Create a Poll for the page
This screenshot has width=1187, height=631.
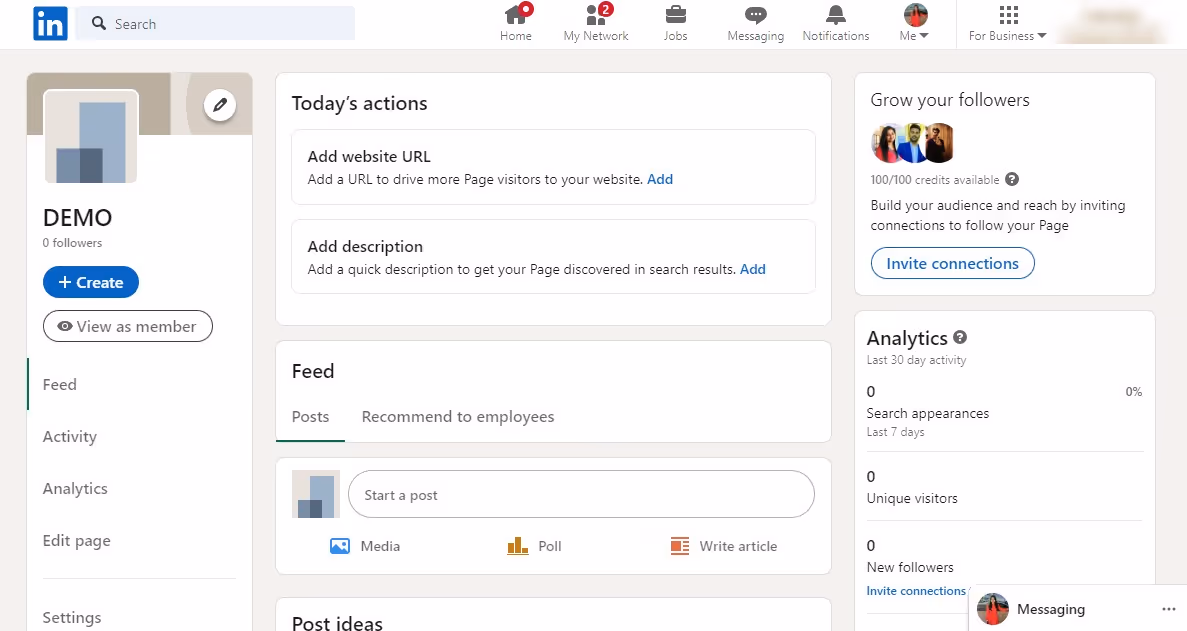point(534,546)
